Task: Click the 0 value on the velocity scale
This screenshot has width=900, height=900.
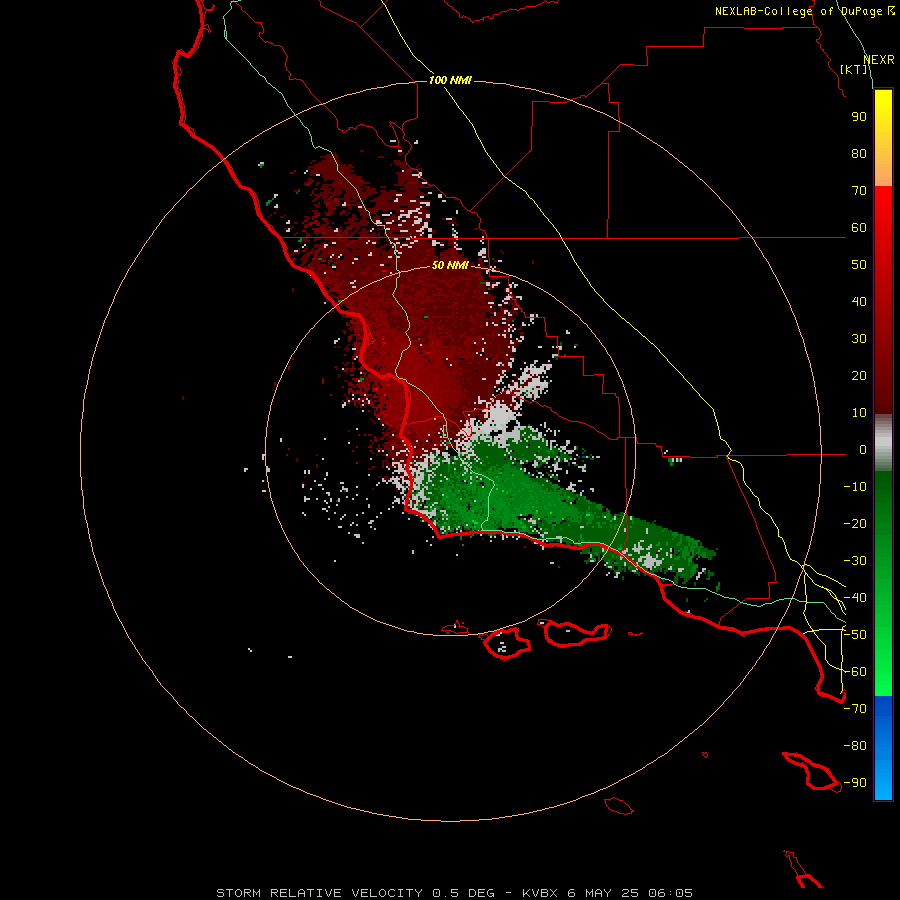Action: click(863, 450)
